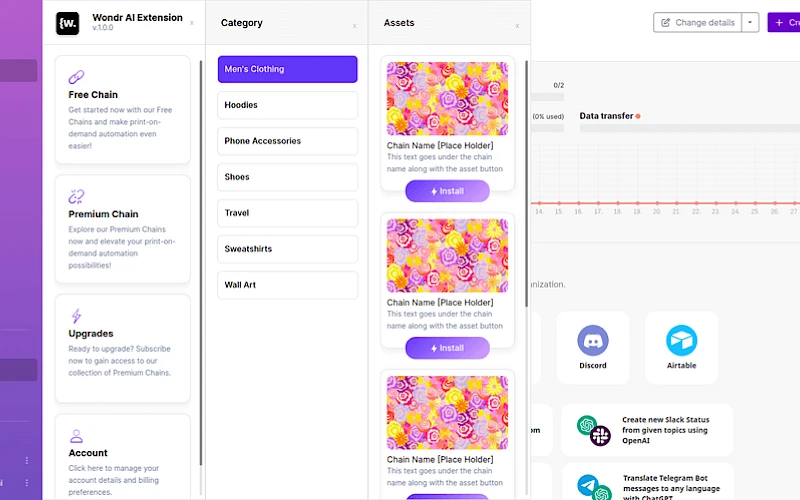This screenshot has width=800, height=500.
Task: Click the third Chain Name [Place Holder] title
Action: 440,460
